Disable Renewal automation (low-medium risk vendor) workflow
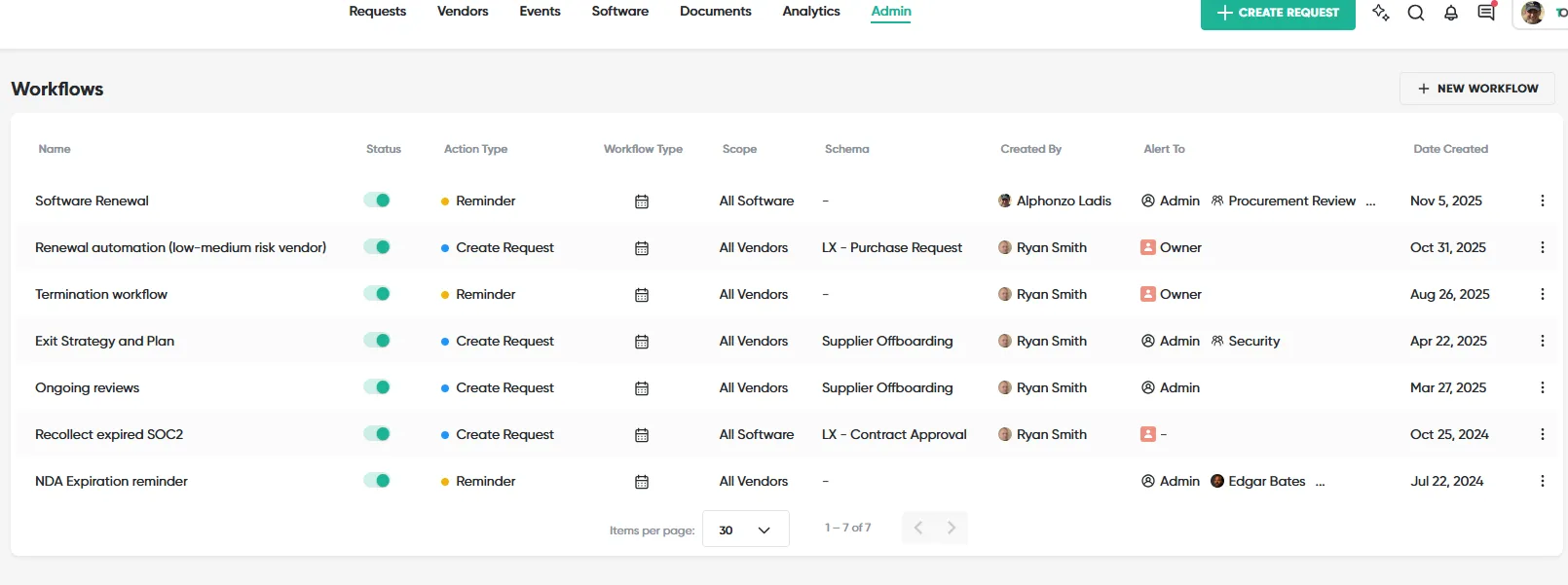Image resolution: width=1568 pixels, height=585 pixels. click(x=377, y=246)
